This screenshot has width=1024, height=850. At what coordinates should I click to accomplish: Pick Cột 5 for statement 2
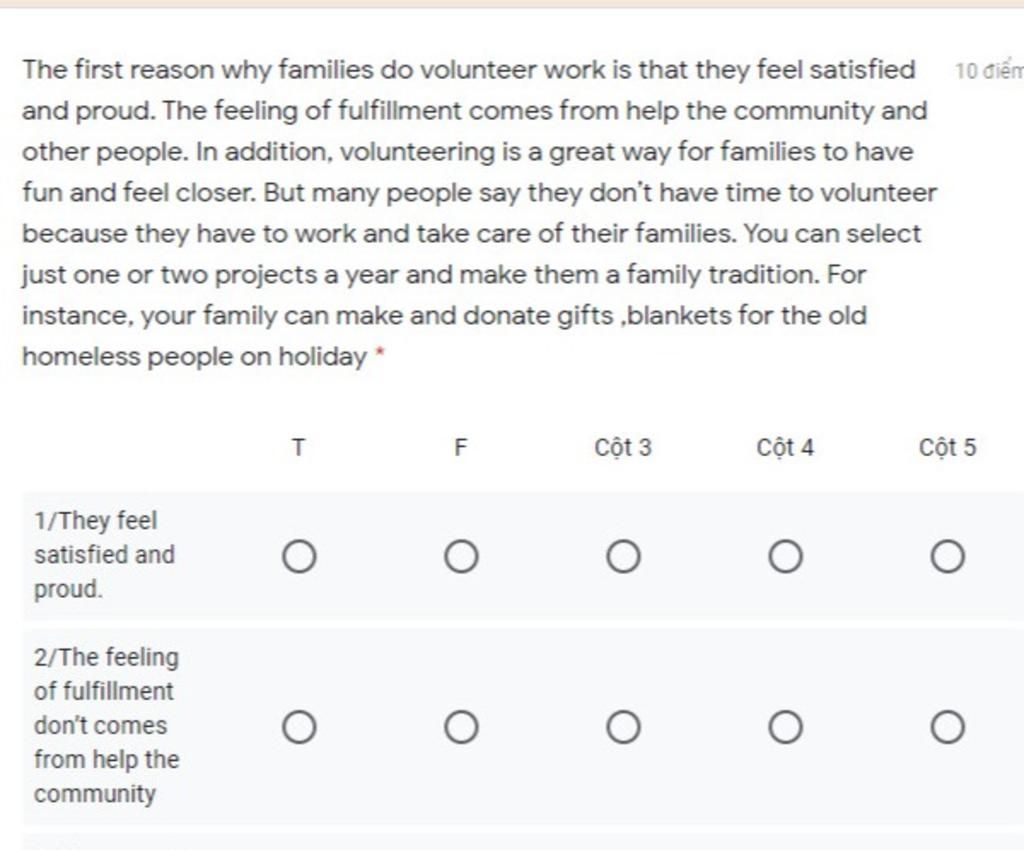948,727
